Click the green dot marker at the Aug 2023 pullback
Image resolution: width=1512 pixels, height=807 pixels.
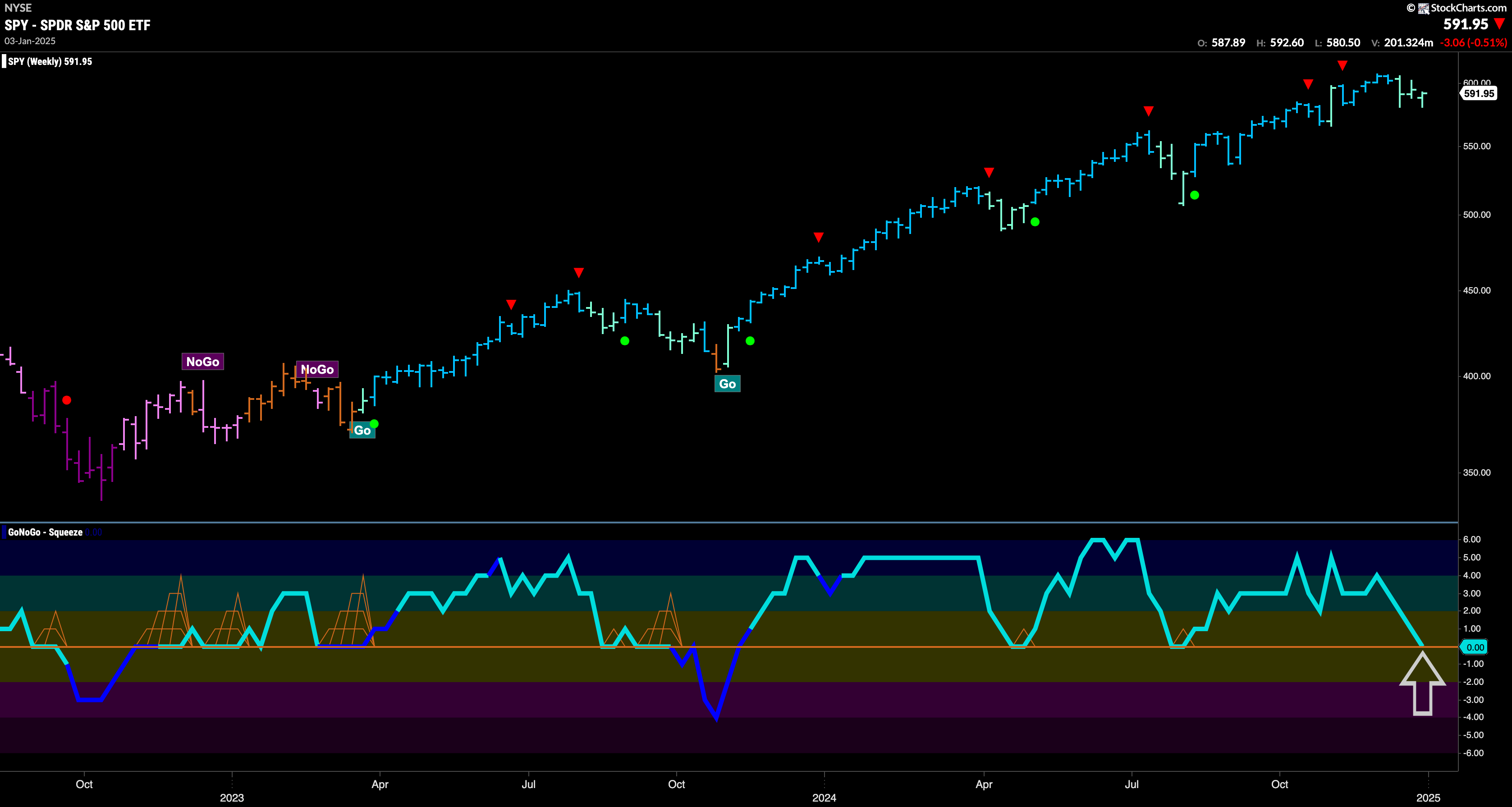(624, 341)
